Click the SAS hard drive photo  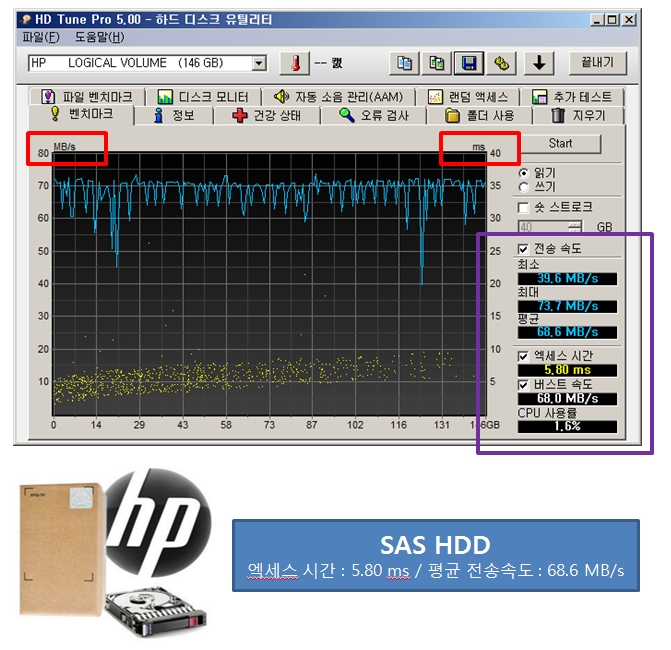click(x=155, y=612)
